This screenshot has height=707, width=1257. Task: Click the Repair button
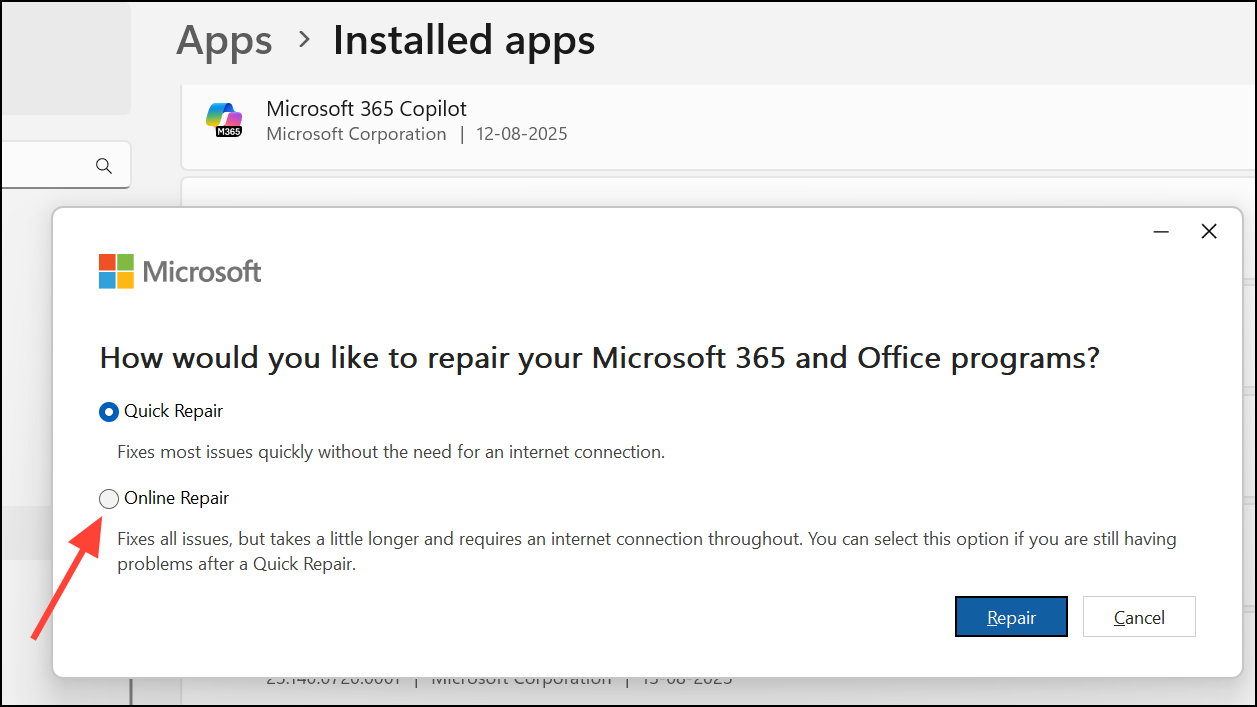pos(1011,617)
